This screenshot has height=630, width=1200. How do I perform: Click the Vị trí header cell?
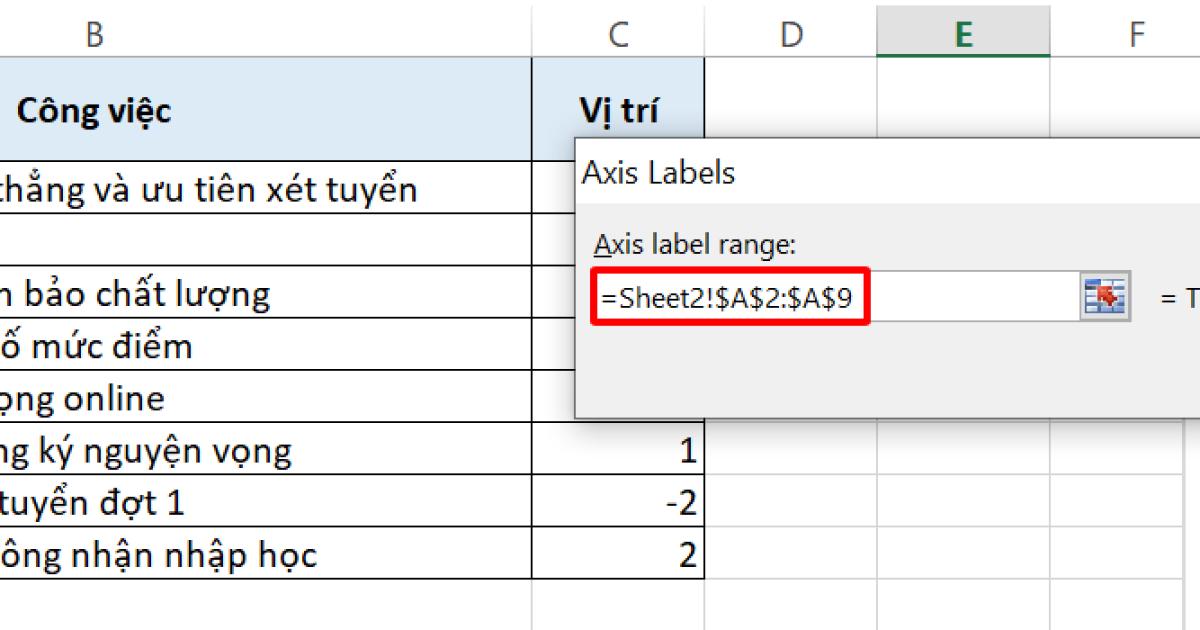click(618, 110)
